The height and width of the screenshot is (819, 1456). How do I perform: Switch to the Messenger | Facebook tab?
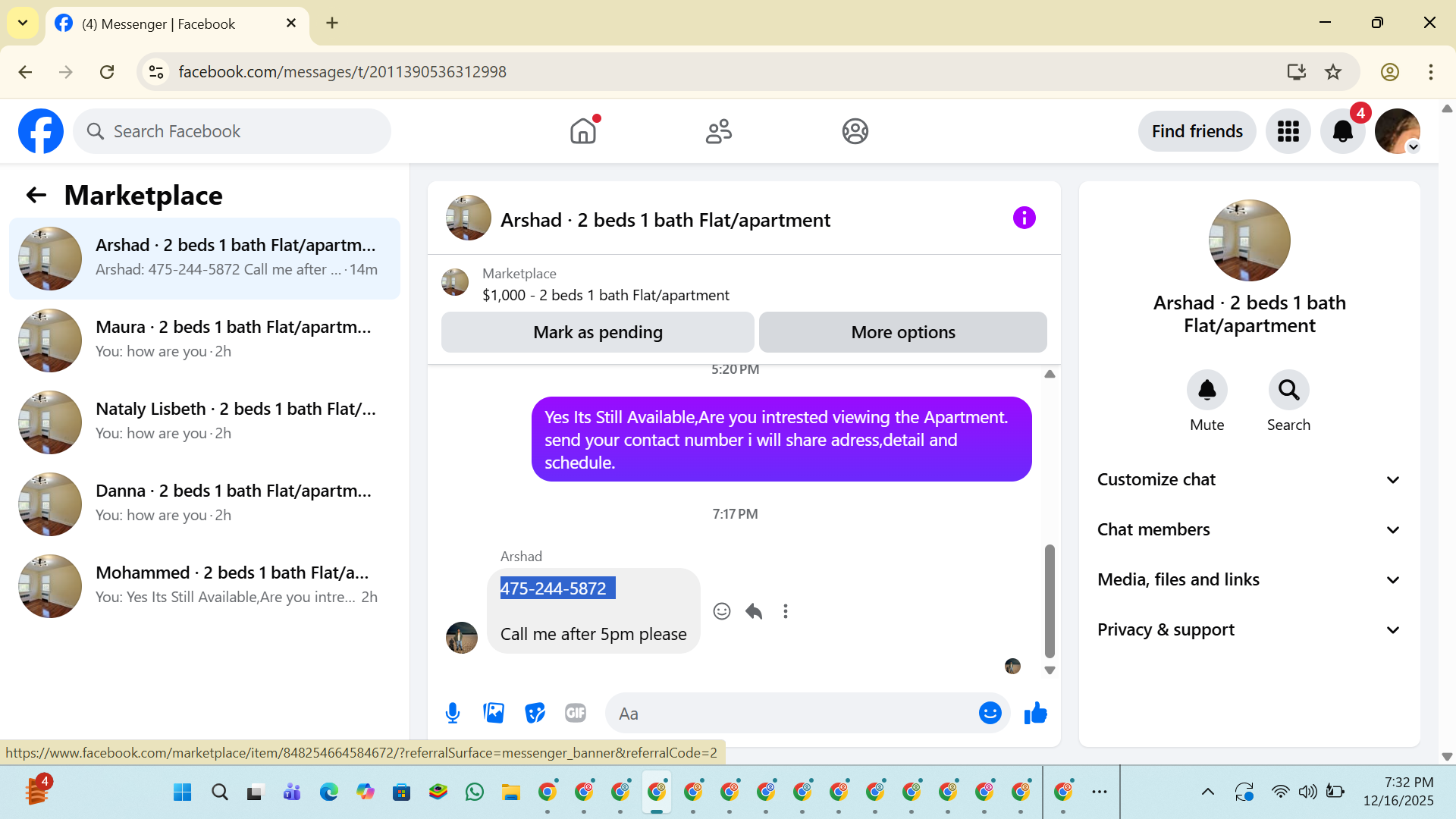[x=177, y=24]
